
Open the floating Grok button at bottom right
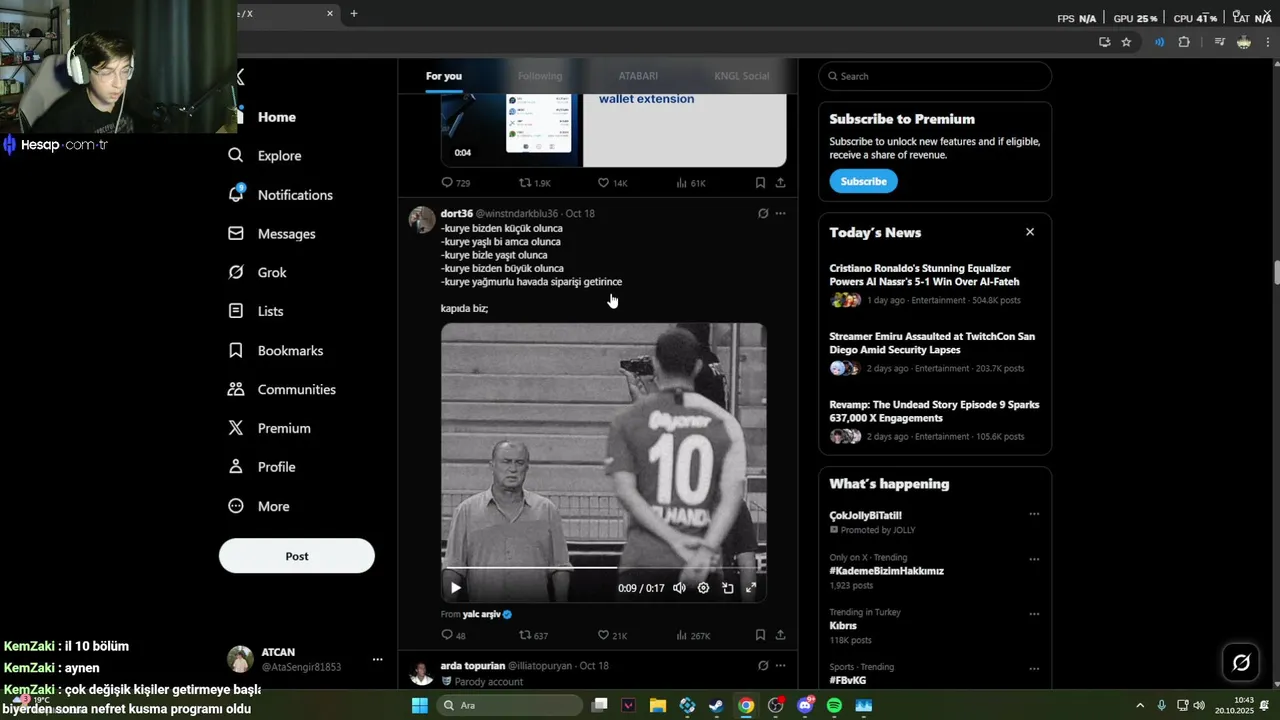tap(1241, 662)
